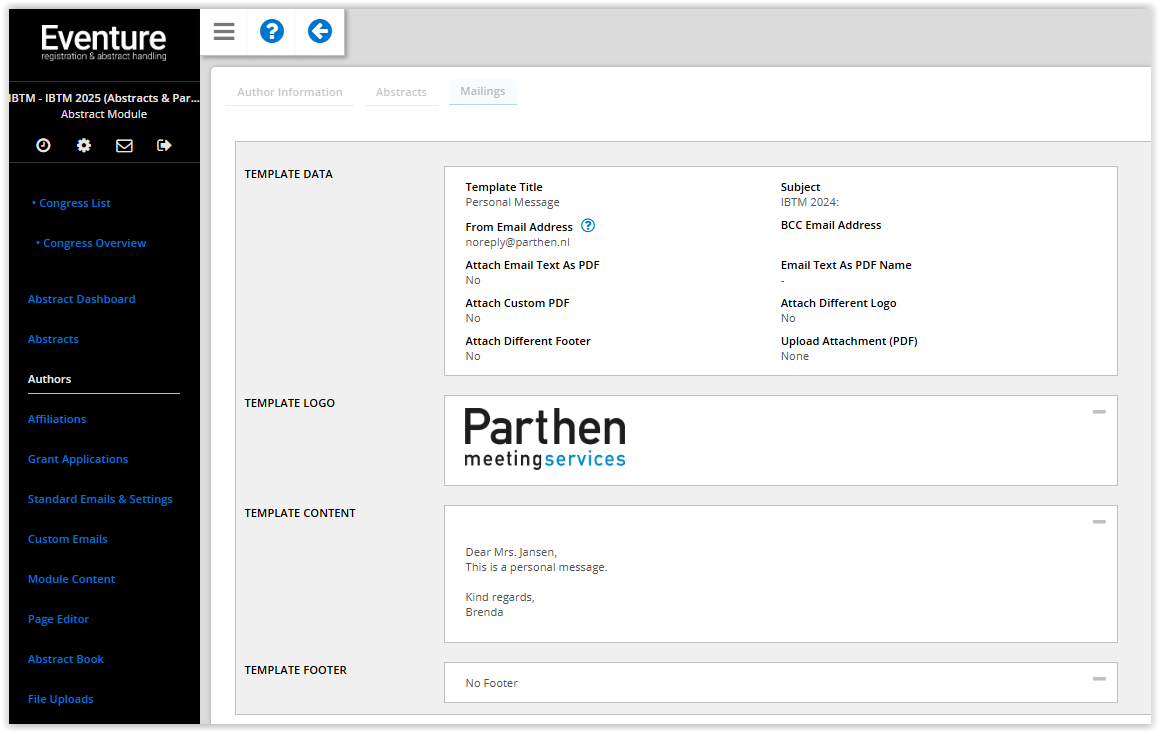Image resolution: width=1159 pixels, height=732 pixels.
Task: Open settings gear icon in sidebar
Action: coord(84,145)
